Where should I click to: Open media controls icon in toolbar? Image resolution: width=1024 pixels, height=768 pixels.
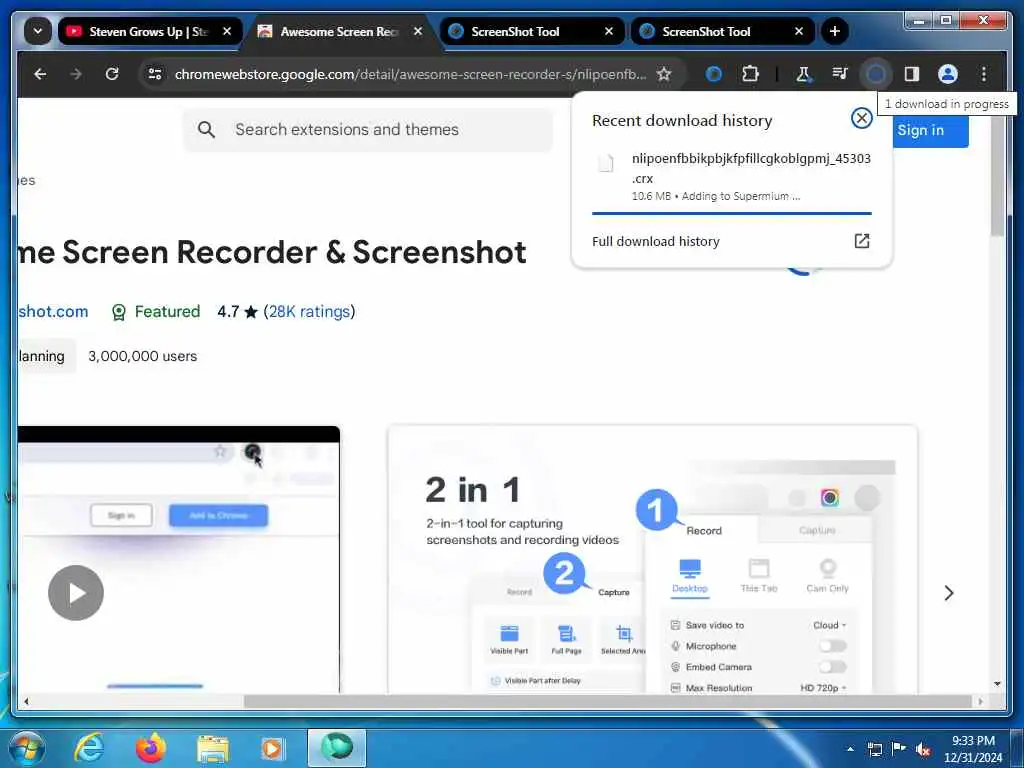tap(840, 74)
